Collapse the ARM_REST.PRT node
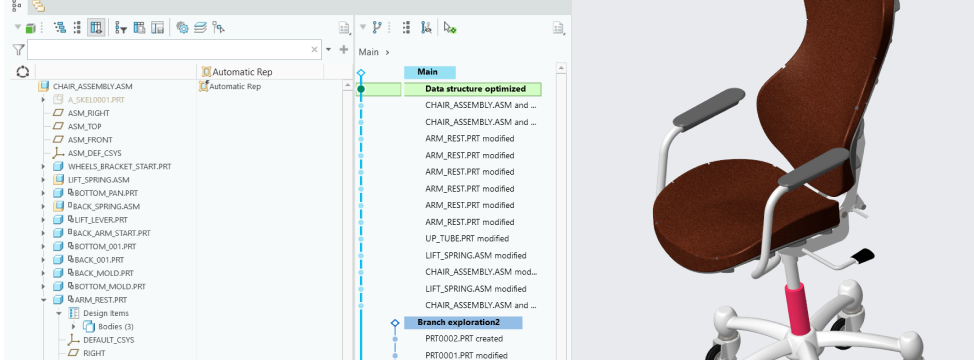 point(43,300)
